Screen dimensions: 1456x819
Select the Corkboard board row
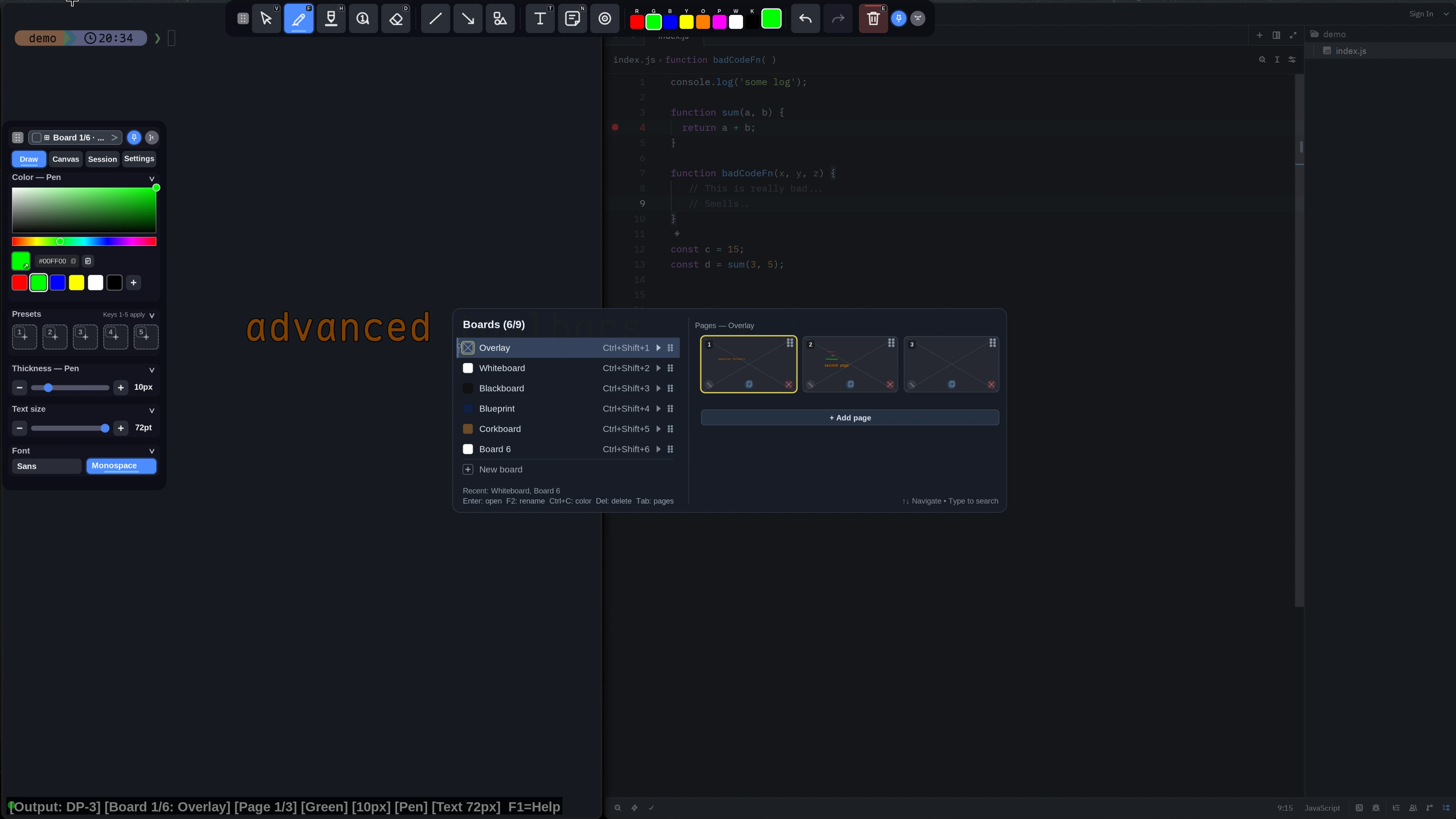tap(567, 429)
